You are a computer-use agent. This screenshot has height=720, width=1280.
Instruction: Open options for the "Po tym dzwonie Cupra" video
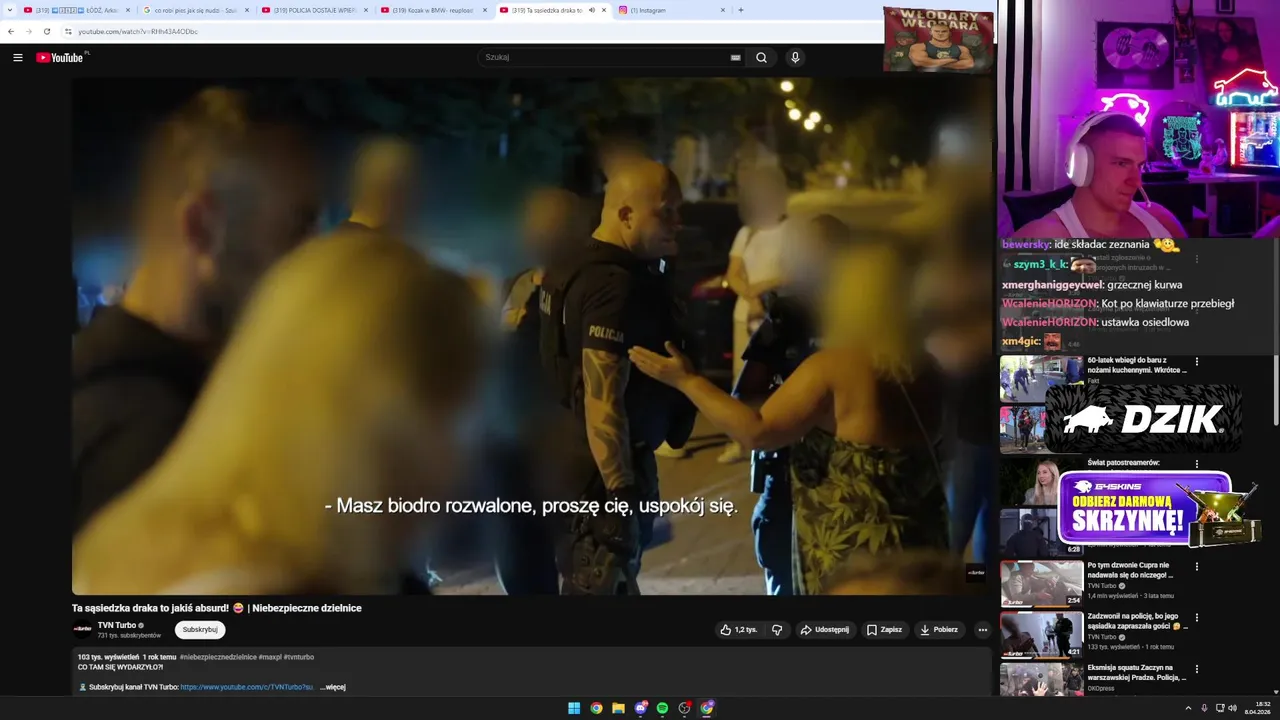pos(1196,567)
